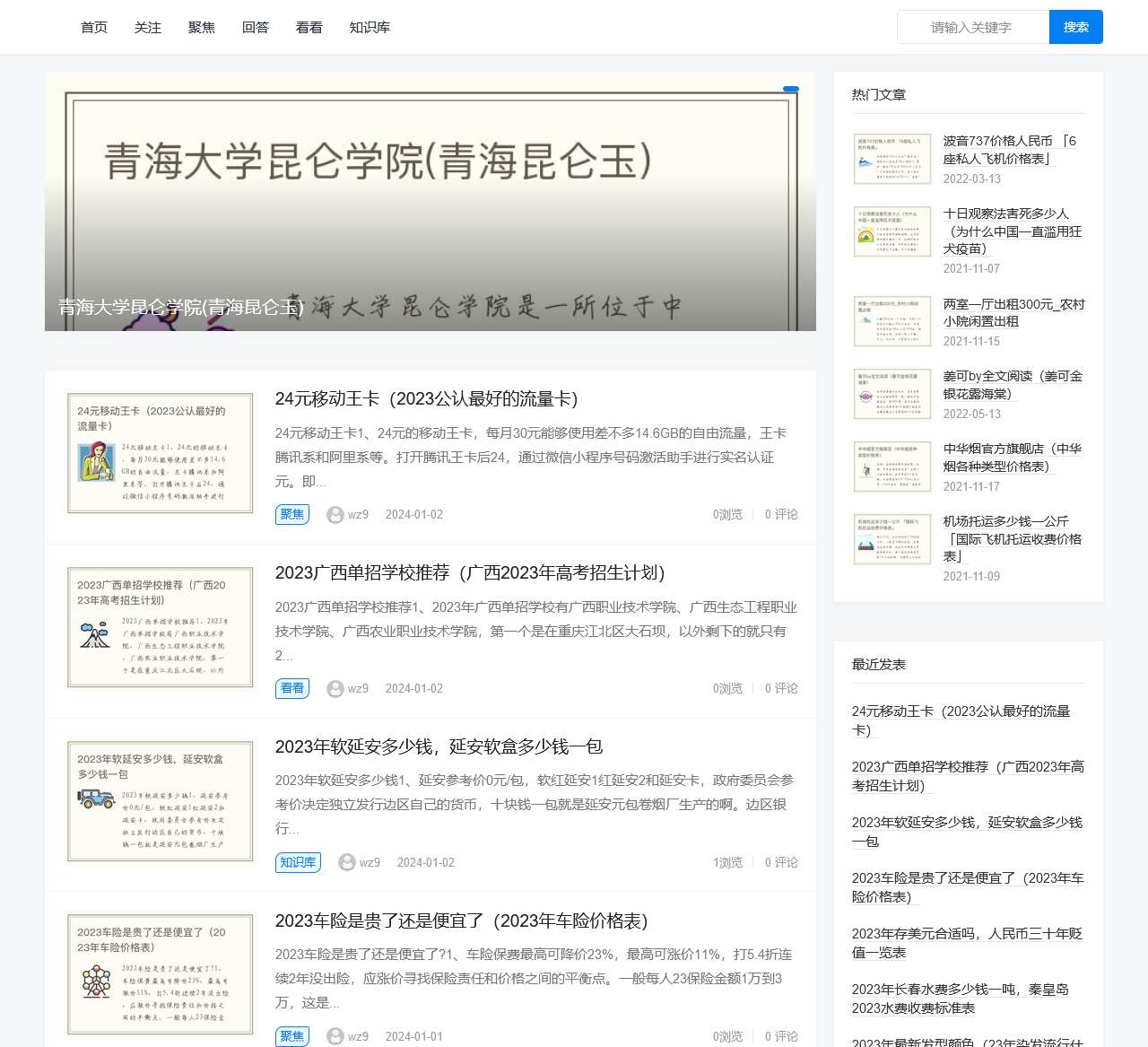Open 0 评论 on 软延安 post
The height and width of the screenshot is (1047, 1148).
click(x=781, y=862)
